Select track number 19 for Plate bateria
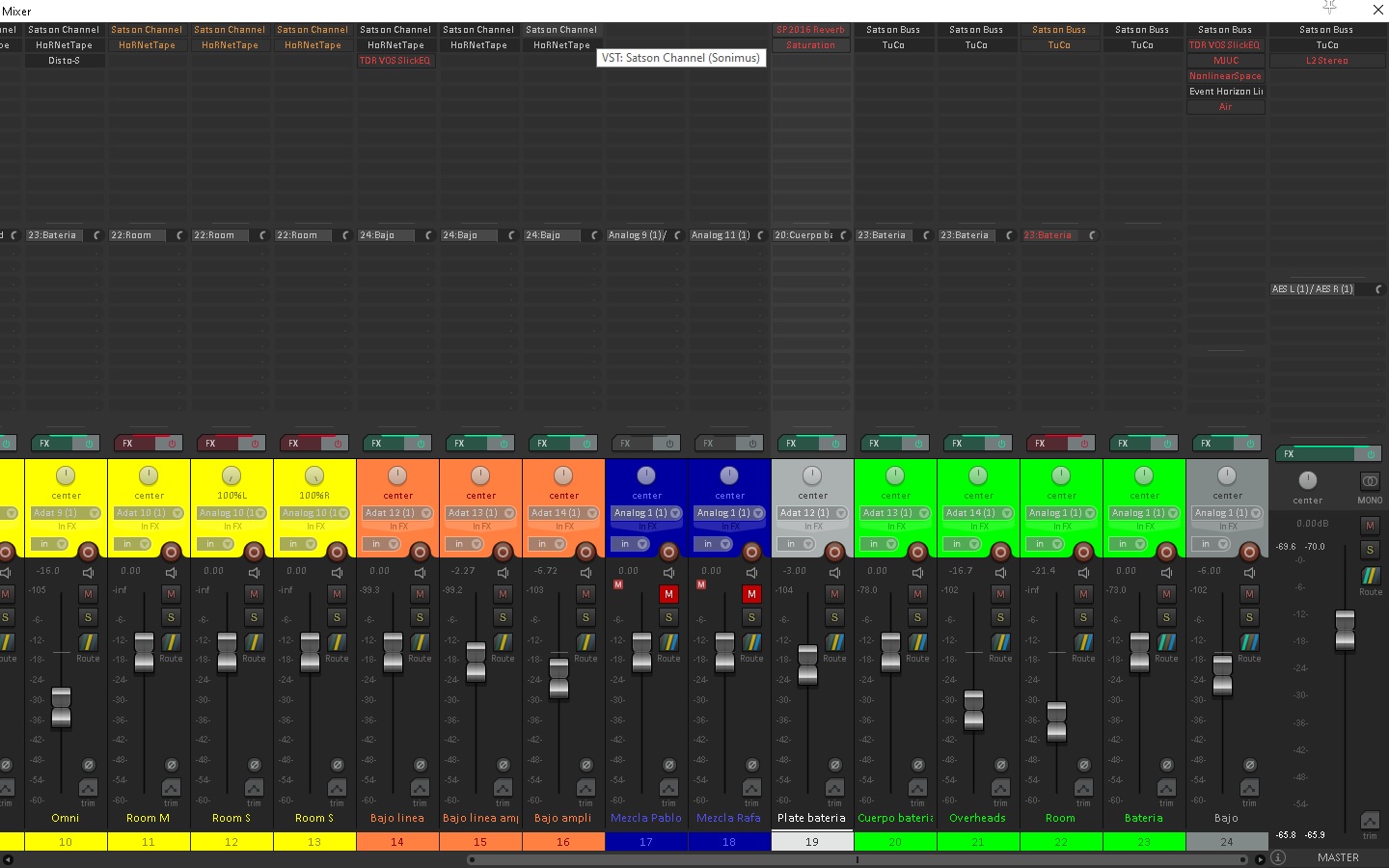Screen dimensions: 1389x868 [811, 842]
